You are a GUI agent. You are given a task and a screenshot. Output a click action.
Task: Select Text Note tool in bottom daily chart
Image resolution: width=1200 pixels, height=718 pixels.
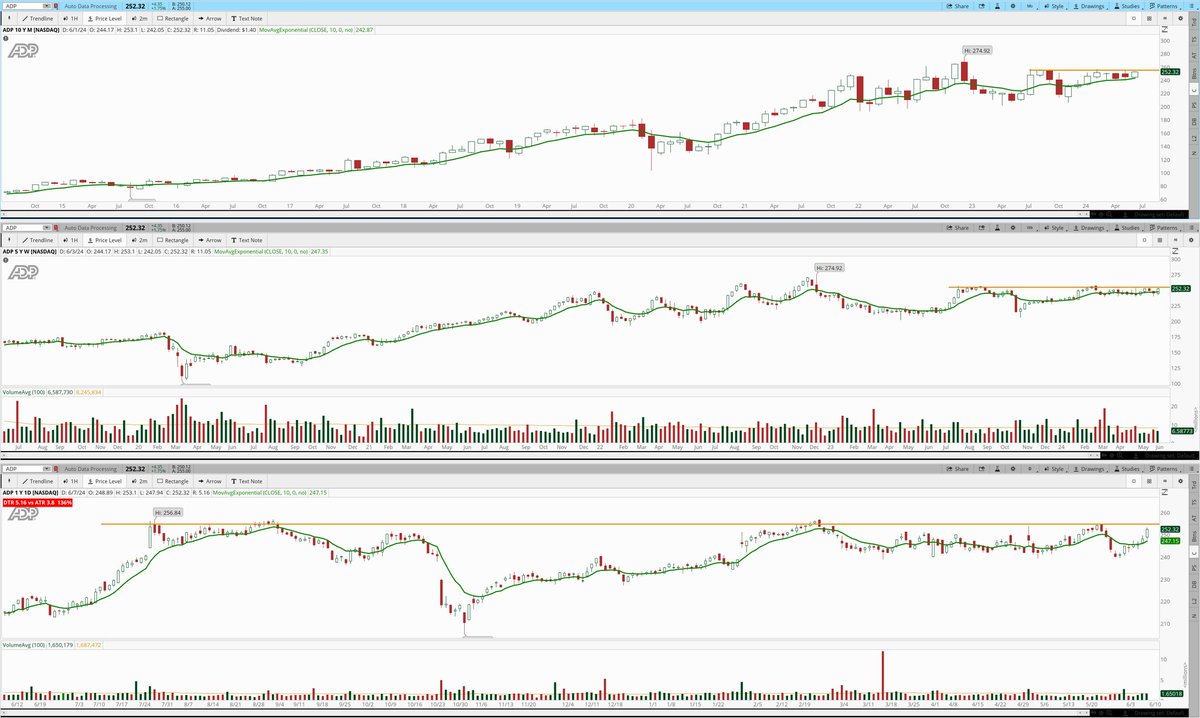coord(246,480)
